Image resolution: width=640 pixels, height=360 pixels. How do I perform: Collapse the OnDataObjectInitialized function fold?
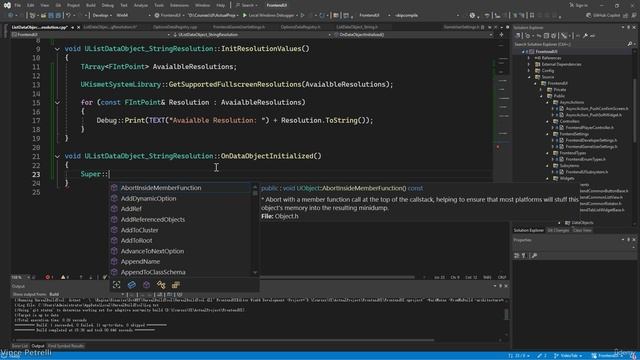57,156
